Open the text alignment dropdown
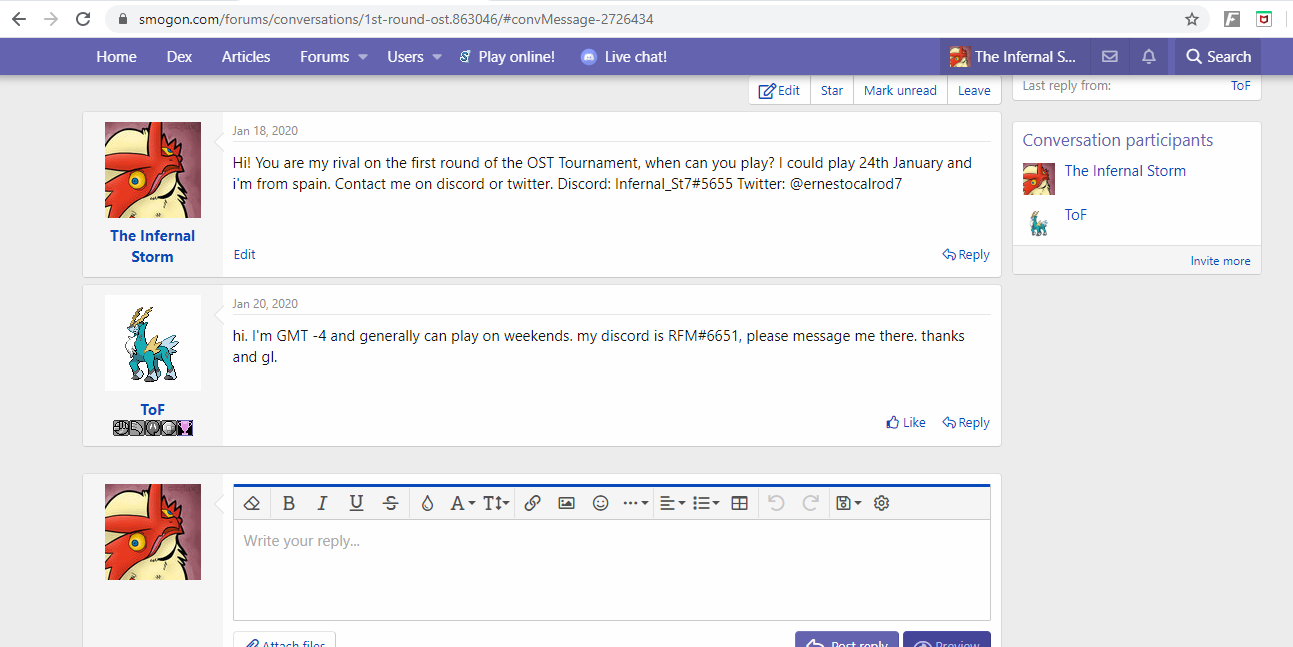Viewport: 1293px width, 647px height. click(670, 503)
